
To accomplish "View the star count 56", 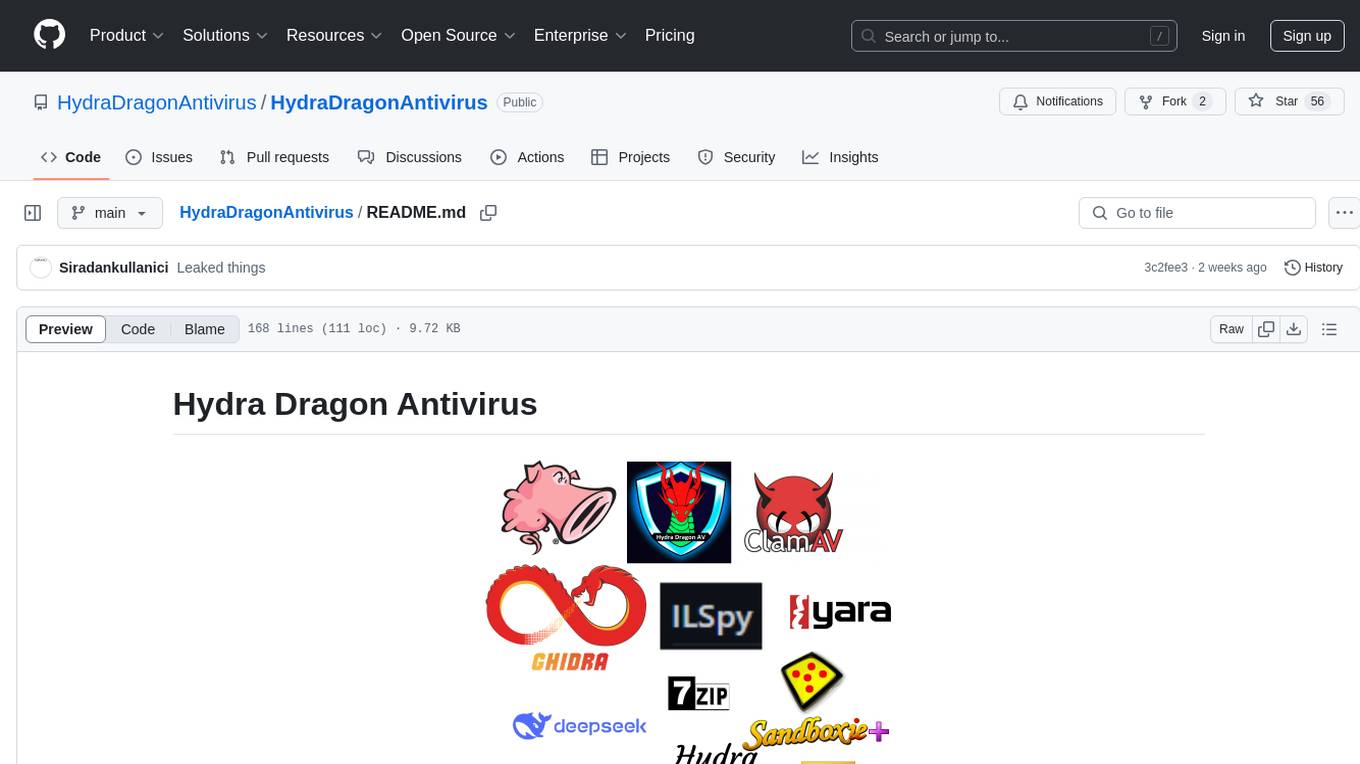I will click(x=1318, y=102).
